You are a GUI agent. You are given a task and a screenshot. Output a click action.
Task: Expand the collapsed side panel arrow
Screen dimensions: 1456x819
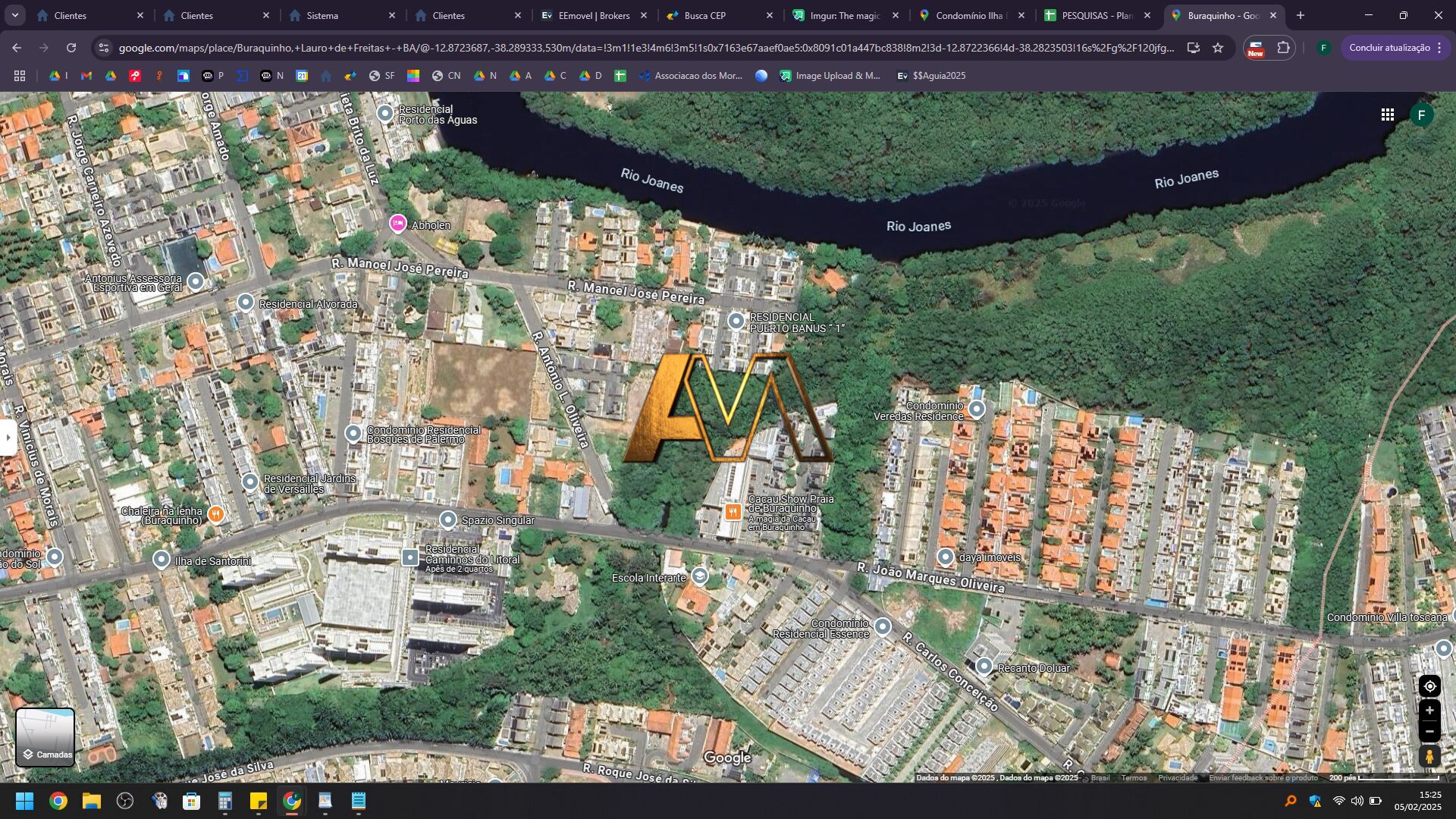coord(8,438)
